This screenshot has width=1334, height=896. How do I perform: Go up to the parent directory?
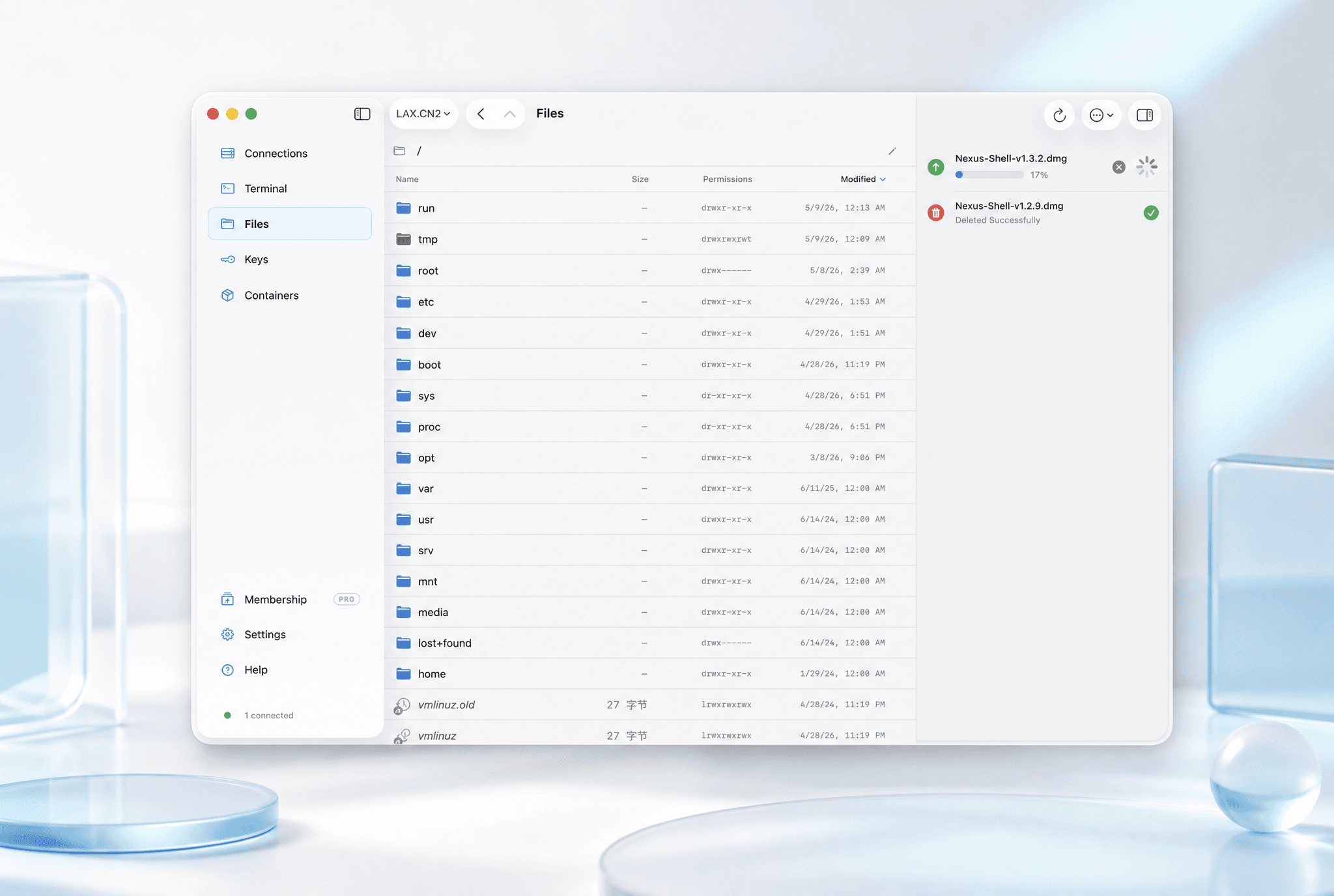(x=510, y=114)
